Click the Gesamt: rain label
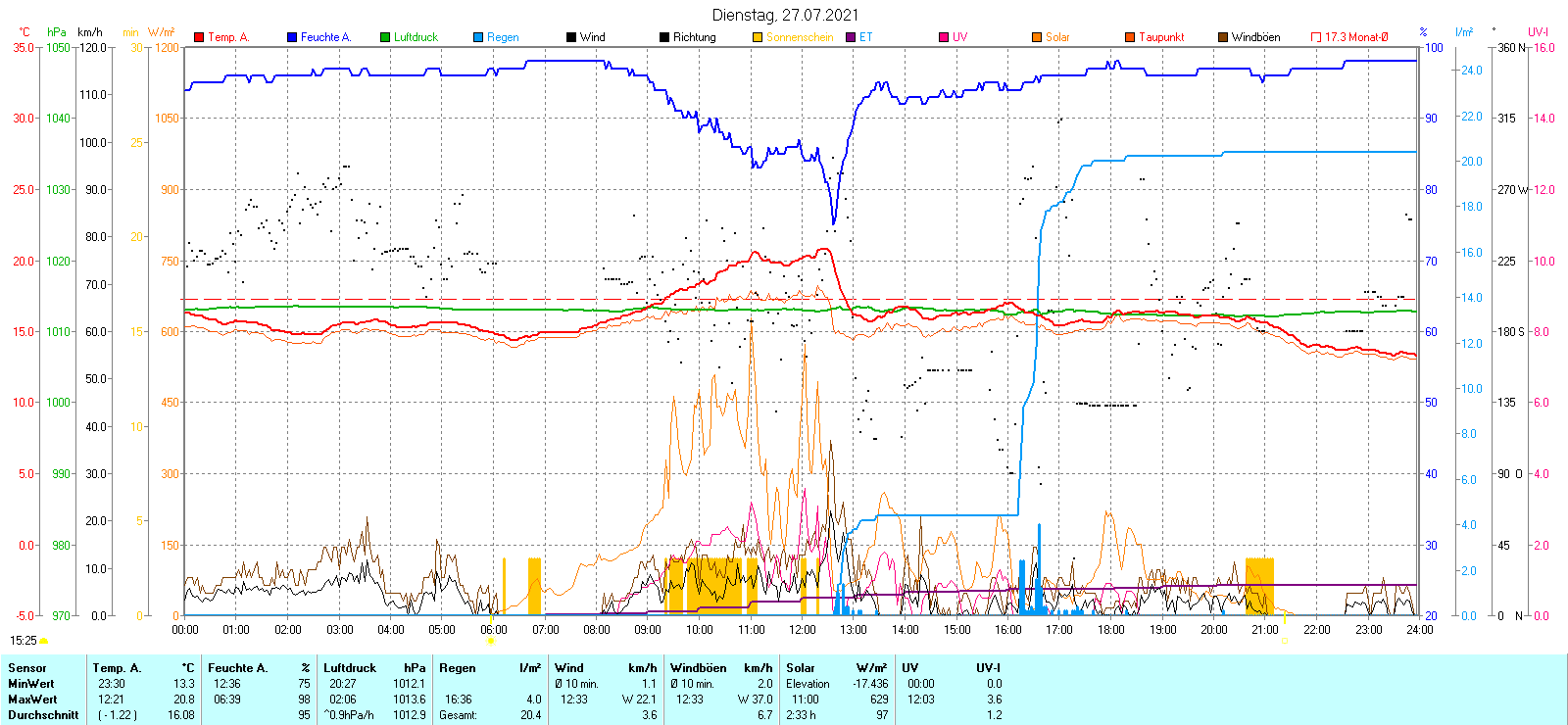This screenshot has width=1568, height=725. point(458,715)
